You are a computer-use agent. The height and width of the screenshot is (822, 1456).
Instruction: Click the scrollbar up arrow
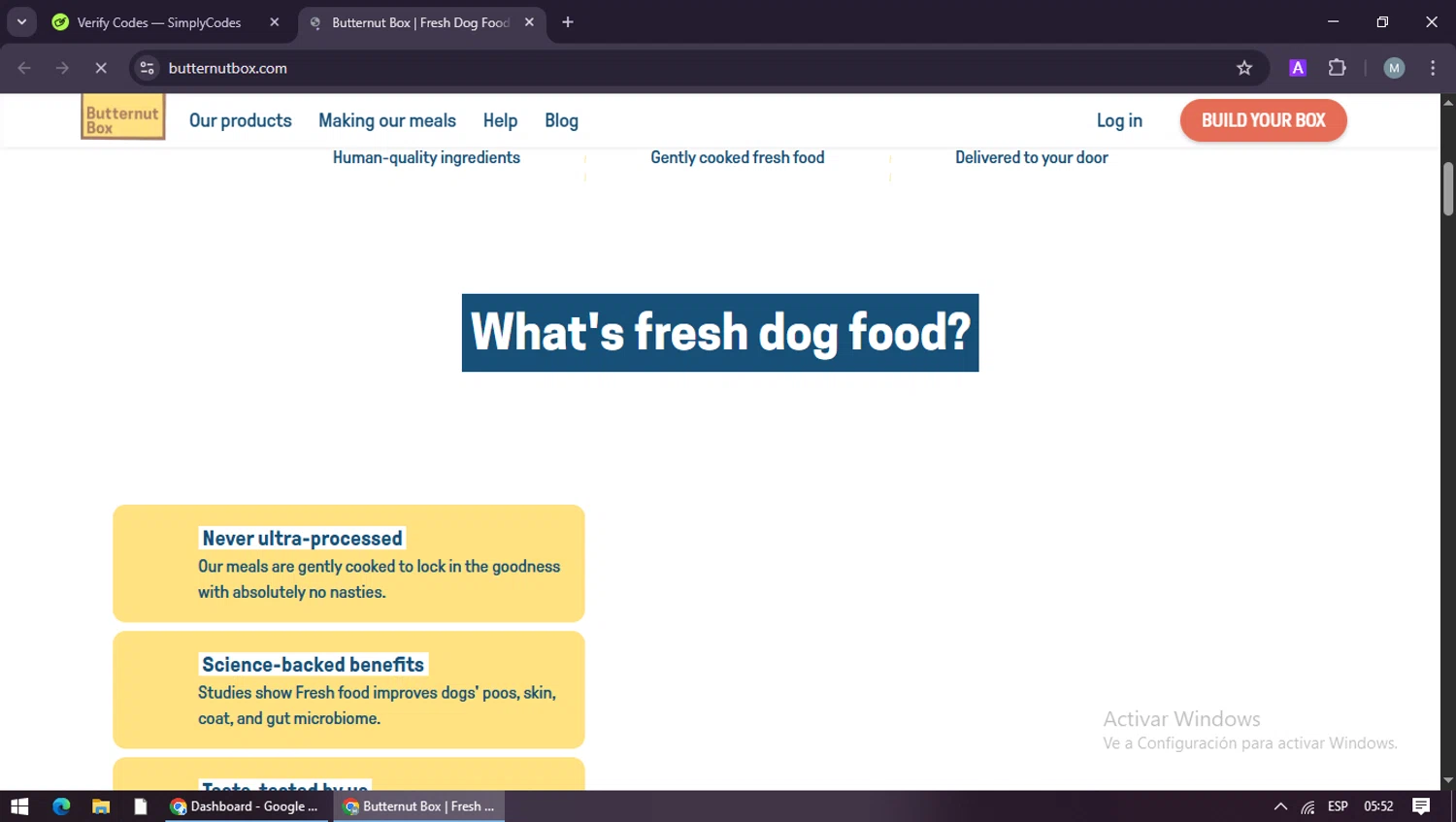click(x=1448, y=102)
